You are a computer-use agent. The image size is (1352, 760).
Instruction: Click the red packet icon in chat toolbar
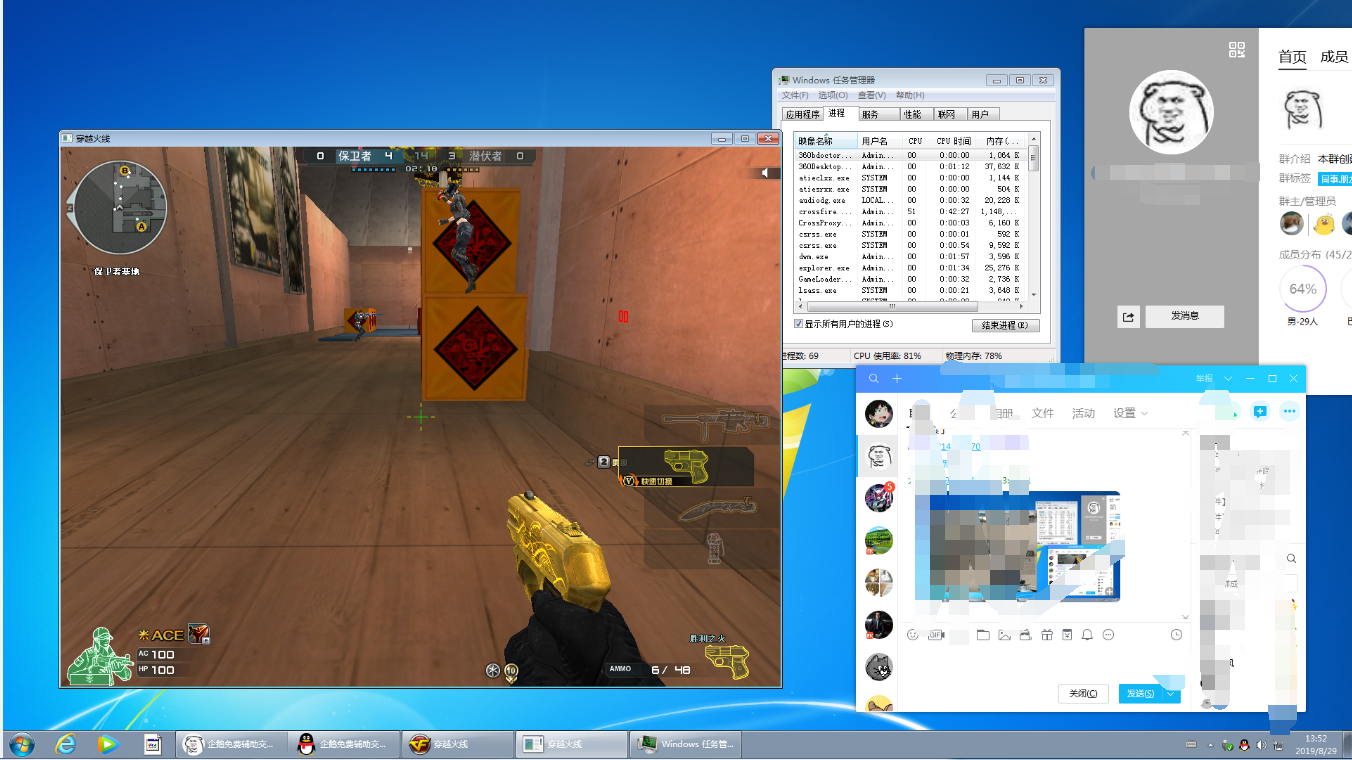1067,635
